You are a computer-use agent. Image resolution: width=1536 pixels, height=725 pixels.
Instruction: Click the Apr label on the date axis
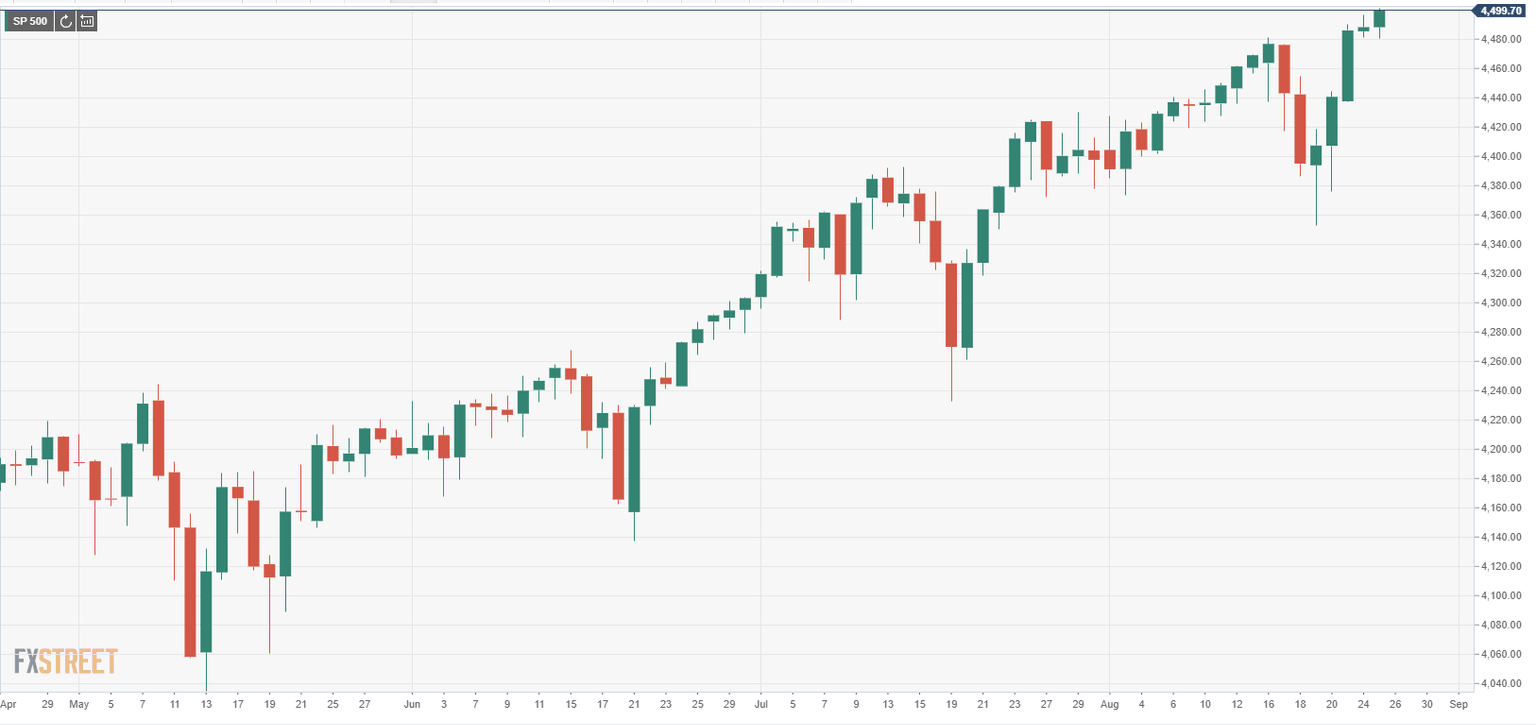(8, 704)
